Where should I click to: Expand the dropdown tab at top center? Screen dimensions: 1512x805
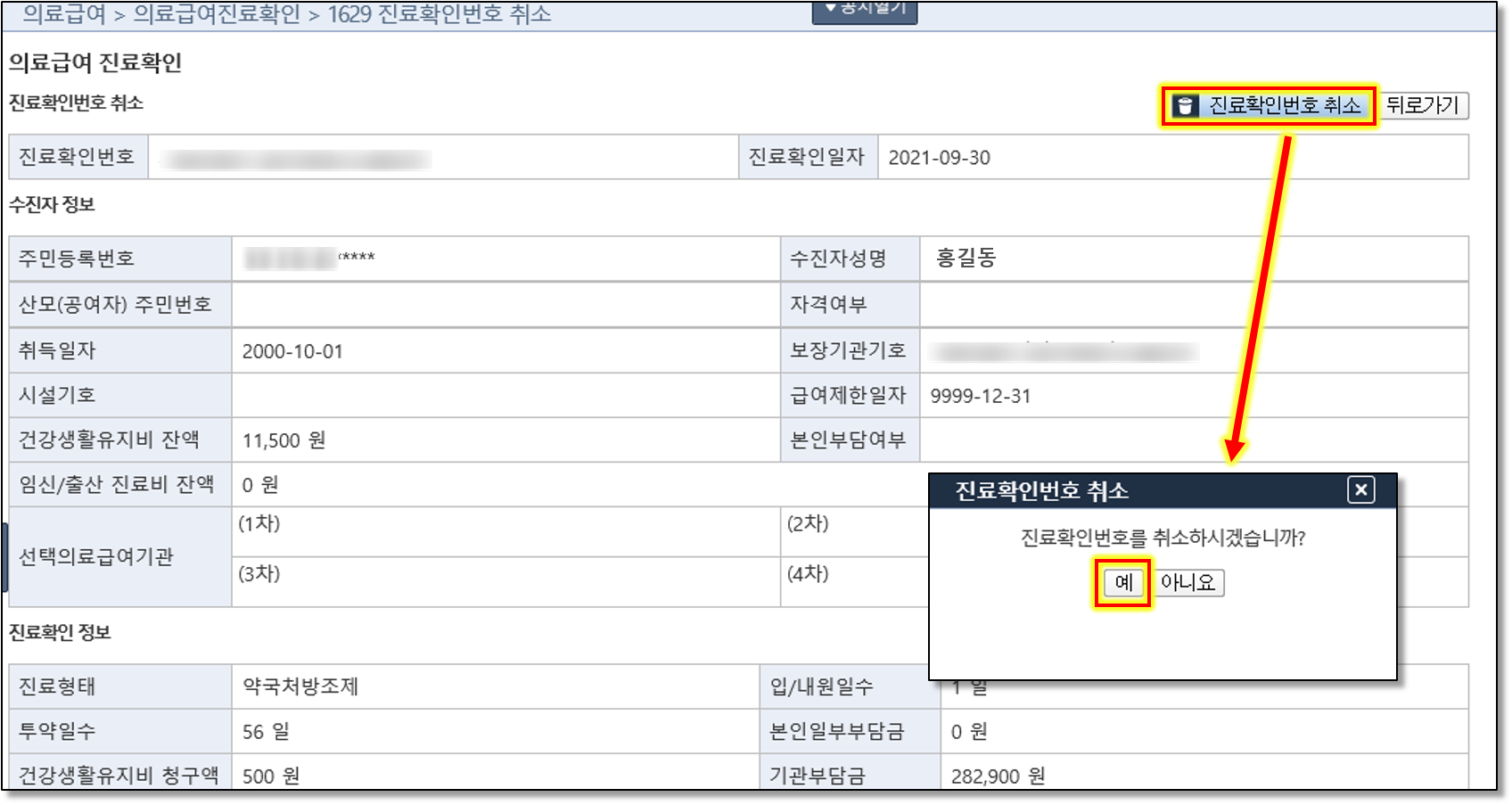[864, 11]
